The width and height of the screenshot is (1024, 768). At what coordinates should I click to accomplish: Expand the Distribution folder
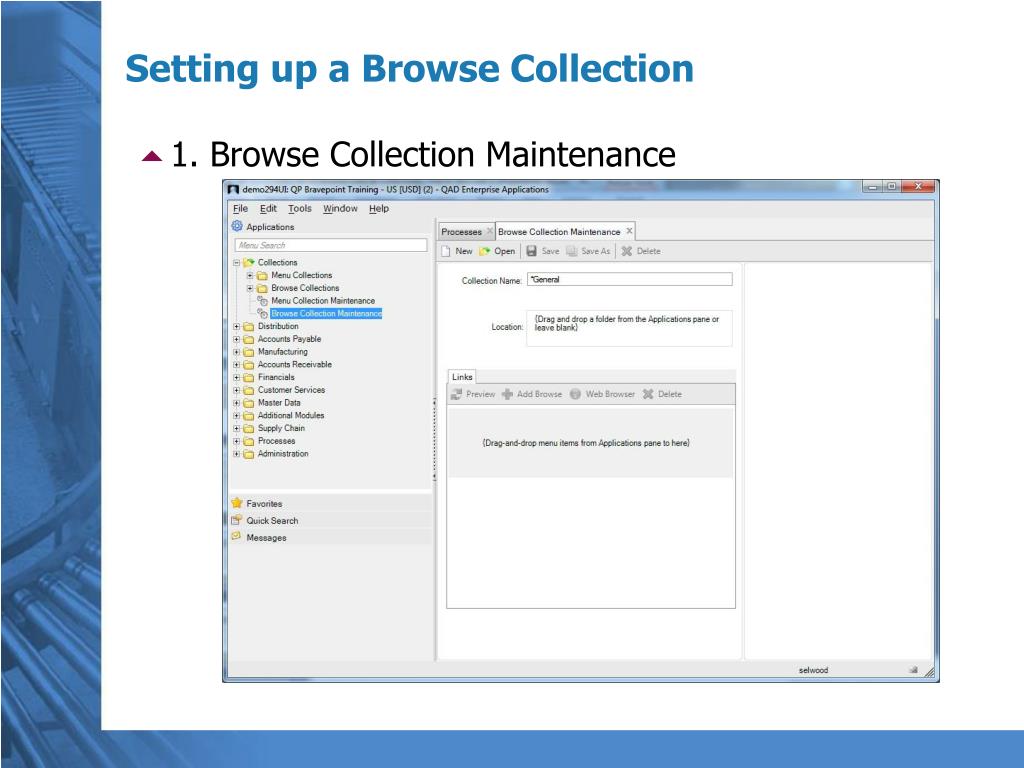(x=236, y=327)
